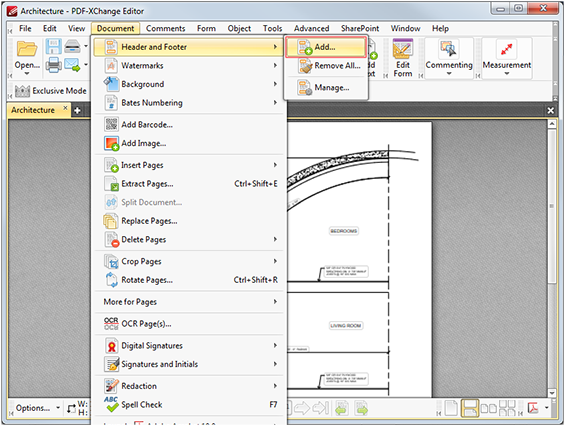Click the Exclusive Mode icon
565x426 pixels.
pyautogui.click(x=22, y=91)
